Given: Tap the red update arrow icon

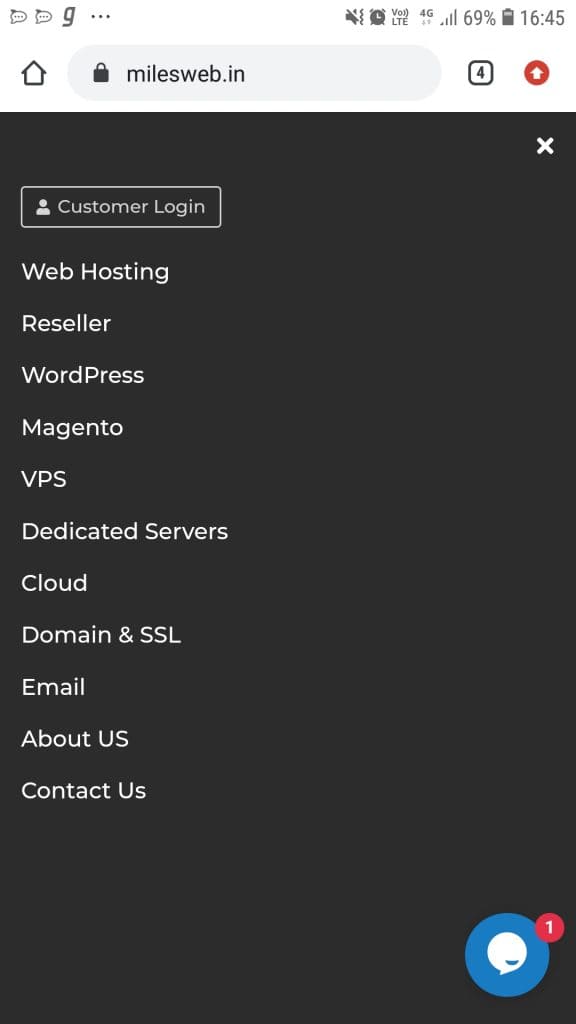Looking at the screenshot, I should point(537,73).
